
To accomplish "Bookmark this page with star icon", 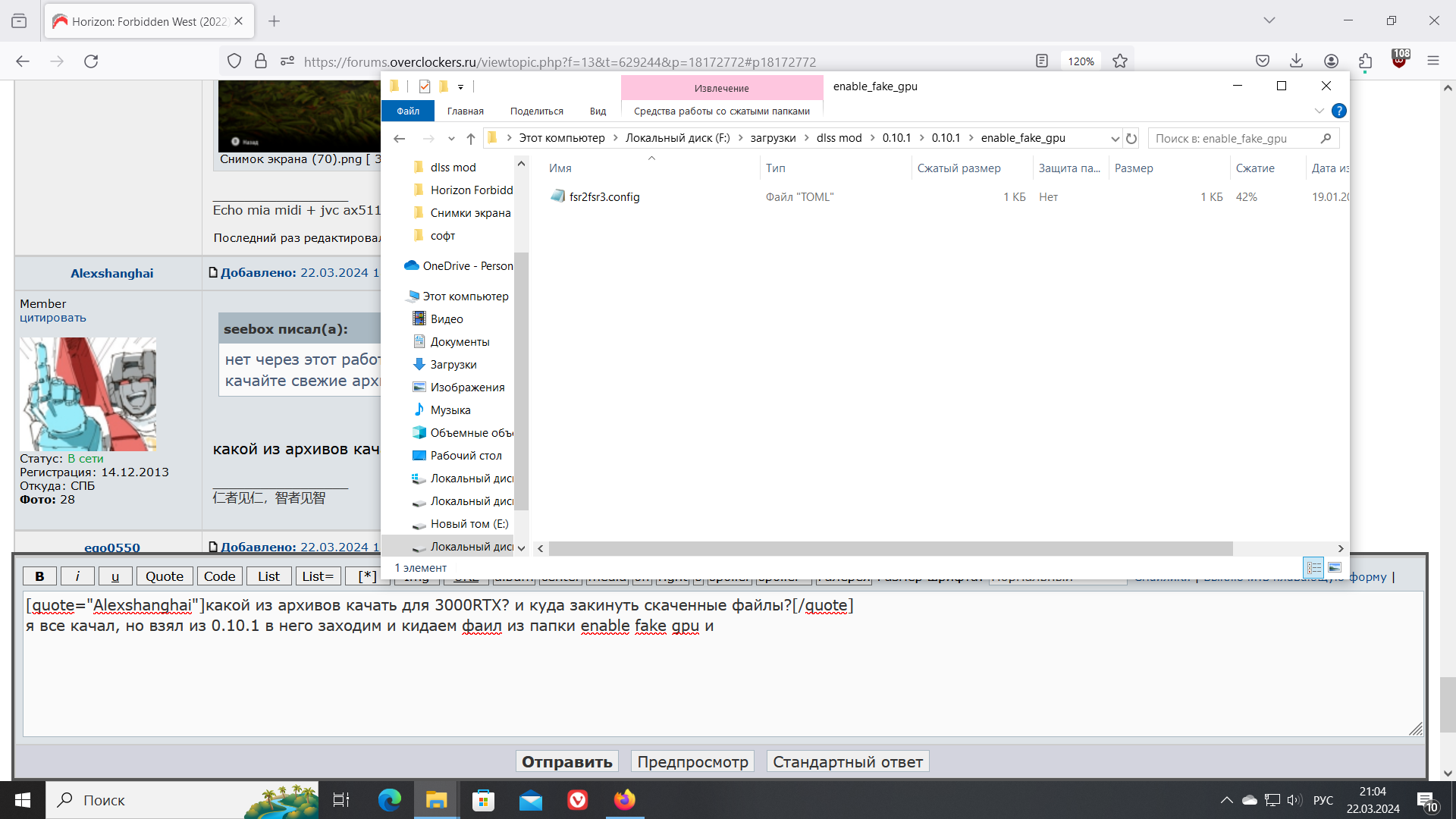I will [1120, 61].
